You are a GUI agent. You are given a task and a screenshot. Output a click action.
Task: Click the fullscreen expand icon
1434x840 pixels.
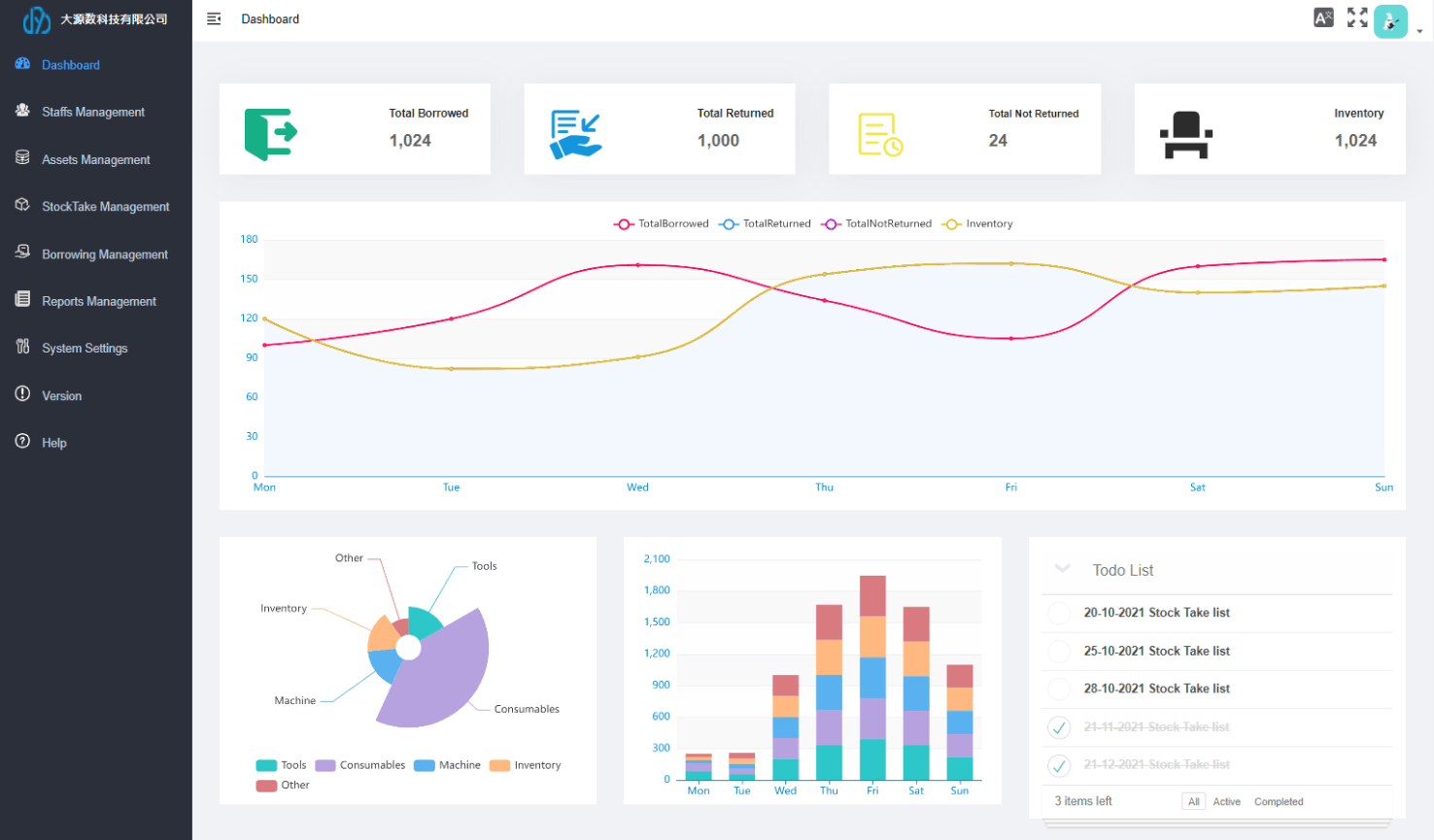[x=1356, y=17]
